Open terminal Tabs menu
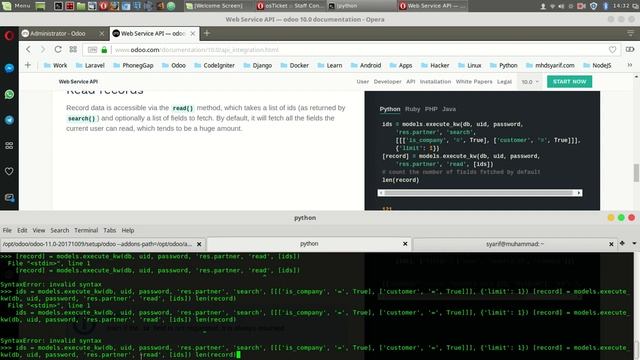 click(109, 230)
